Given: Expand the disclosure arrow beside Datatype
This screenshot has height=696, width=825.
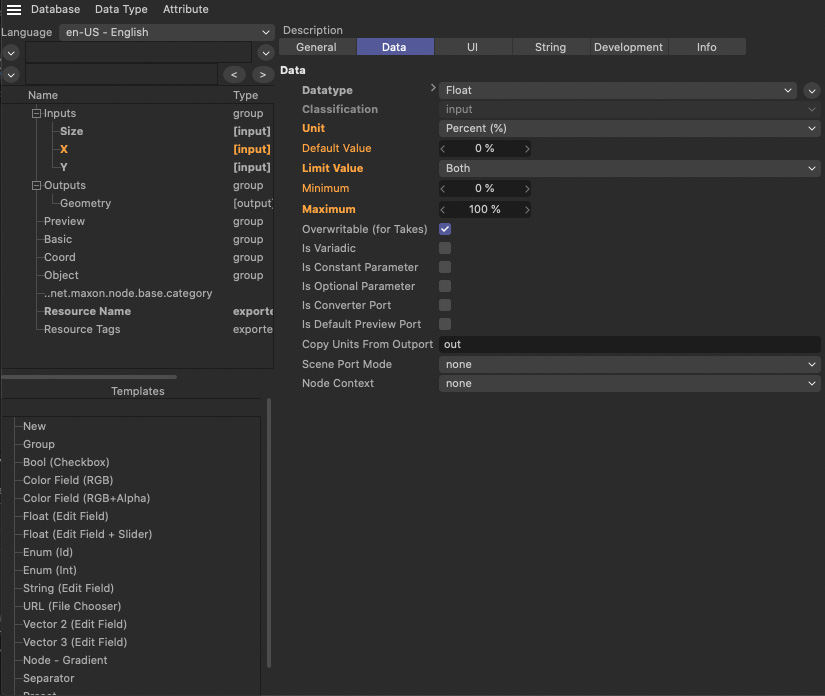Looking at the screenshot, I should 432,90.
